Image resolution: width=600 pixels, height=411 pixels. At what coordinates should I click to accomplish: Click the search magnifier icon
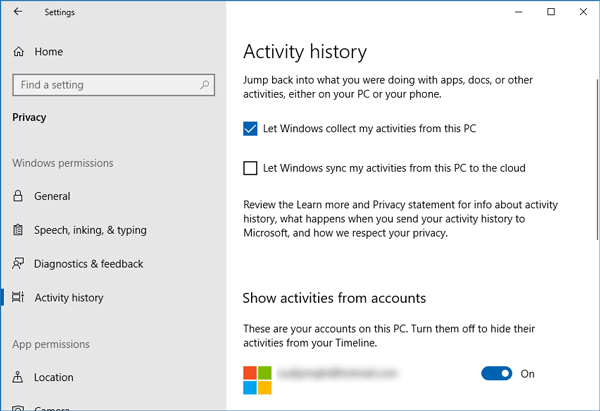click(205, 85)
